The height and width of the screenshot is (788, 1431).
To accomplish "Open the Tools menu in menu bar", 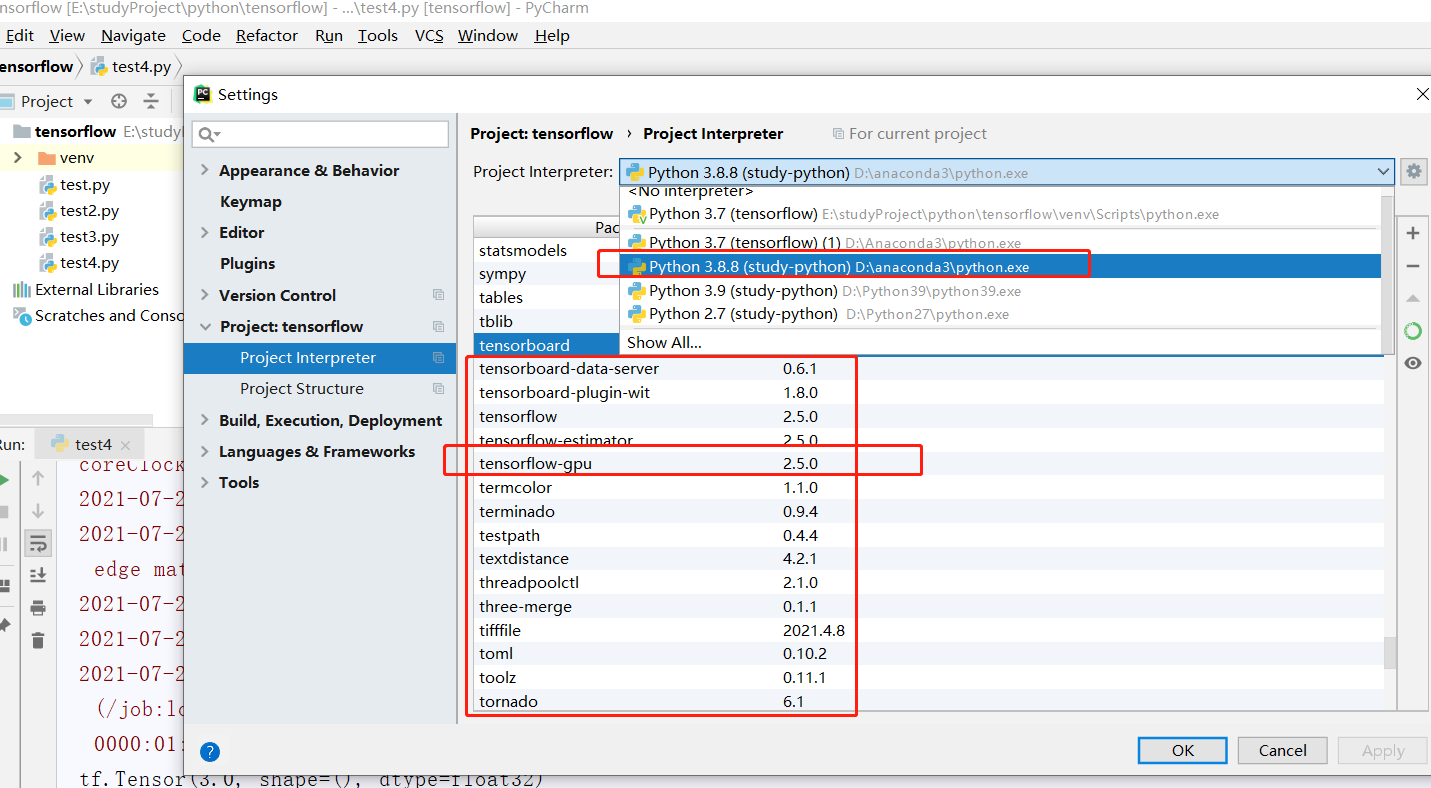I will [378, 35].
